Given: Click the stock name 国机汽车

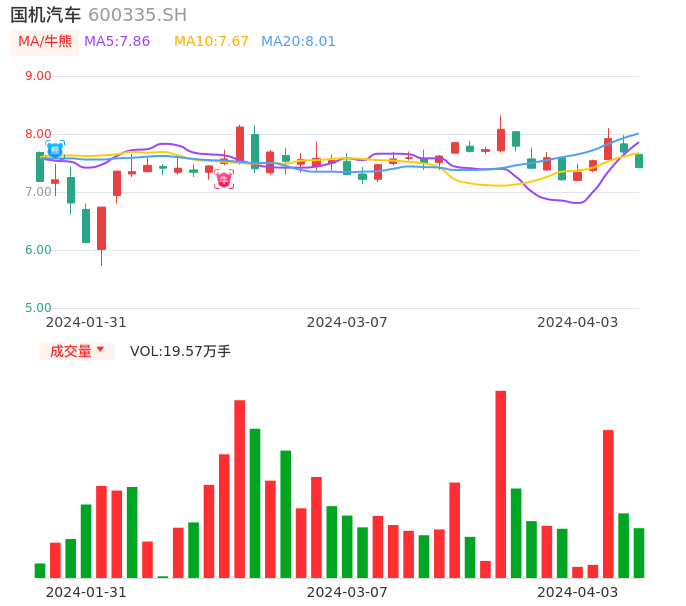Looking at the screenshot, I should 46,15.
